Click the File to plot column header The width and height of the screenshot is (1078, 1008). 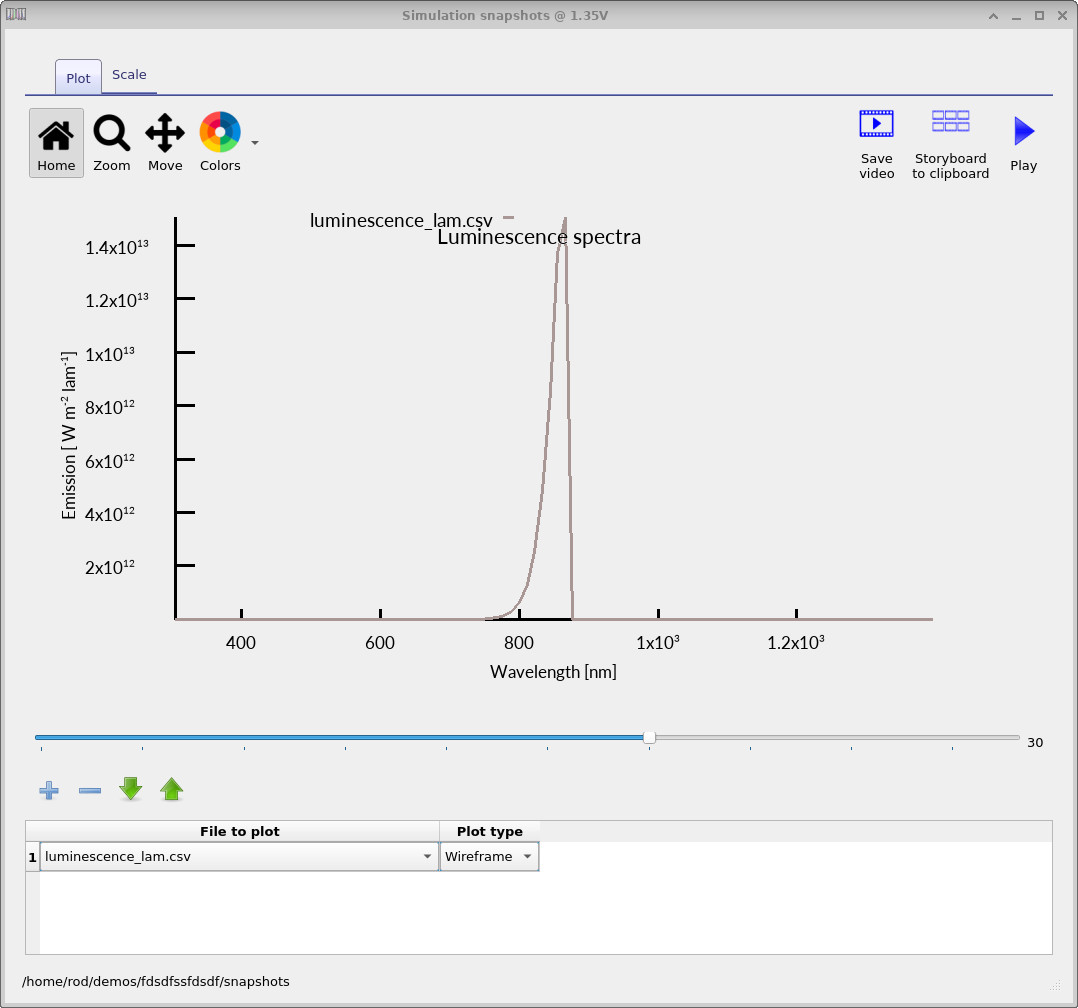pyautogui.click(x=239, y=831)
